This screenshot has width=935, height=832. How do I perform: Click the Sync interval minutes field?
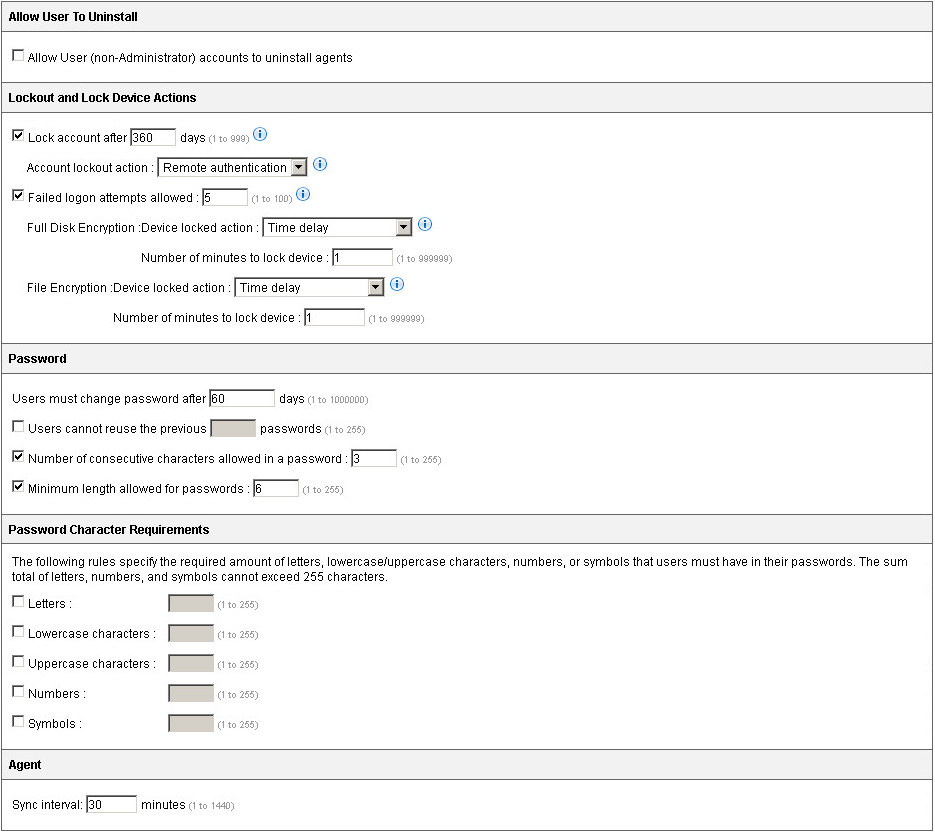pos(110,804)
